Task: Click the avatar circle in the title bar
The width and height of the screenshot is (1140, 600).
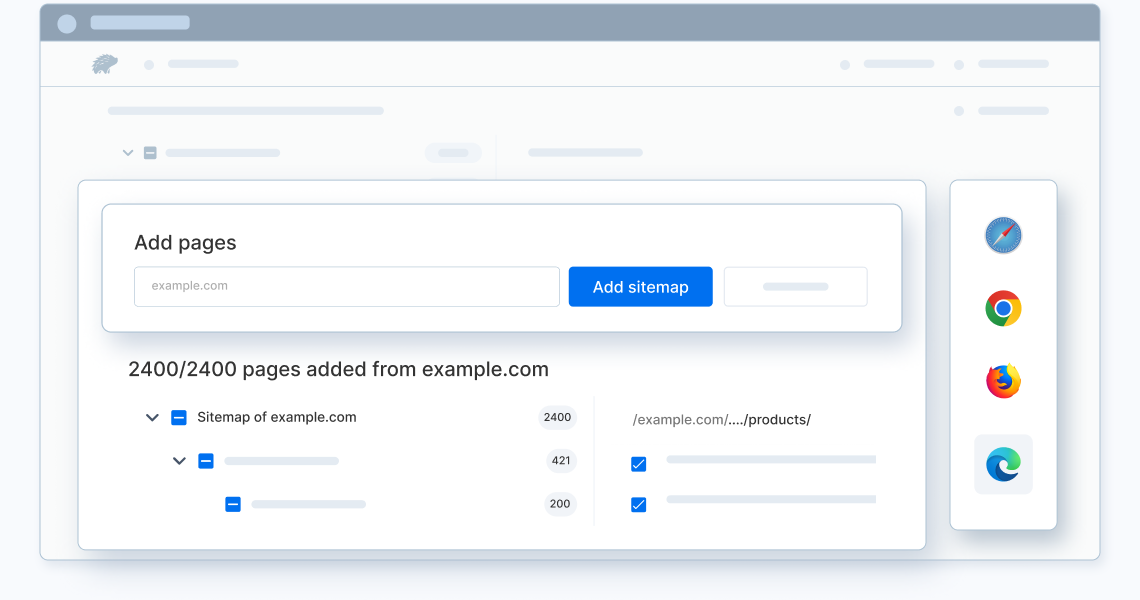Action: coord(65,22)
